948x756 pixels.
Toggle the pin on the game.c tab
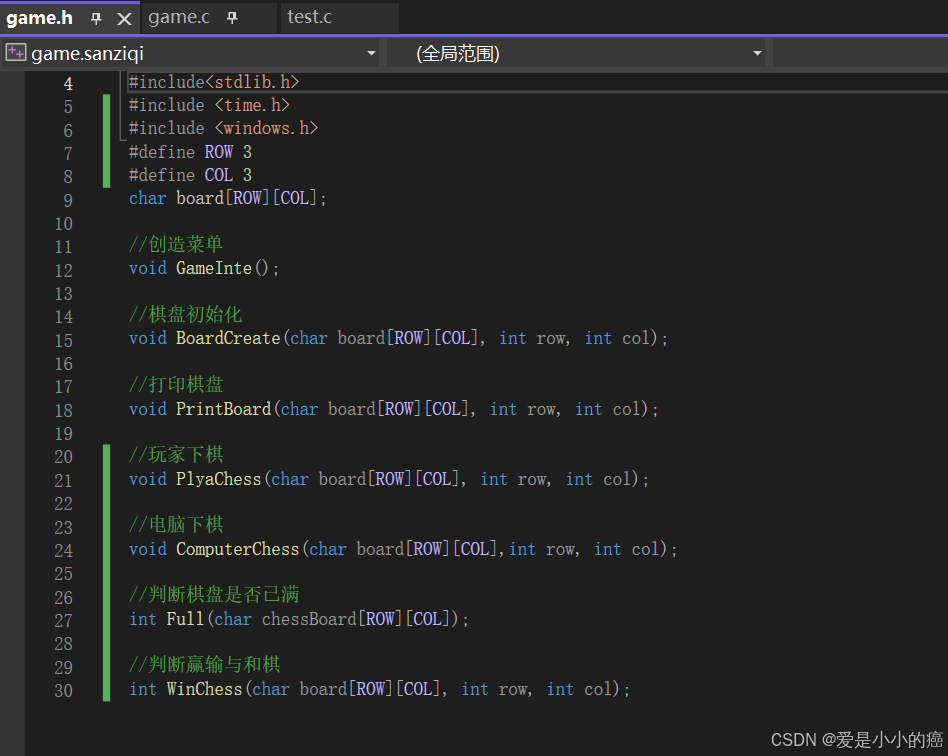click(232, 18)
